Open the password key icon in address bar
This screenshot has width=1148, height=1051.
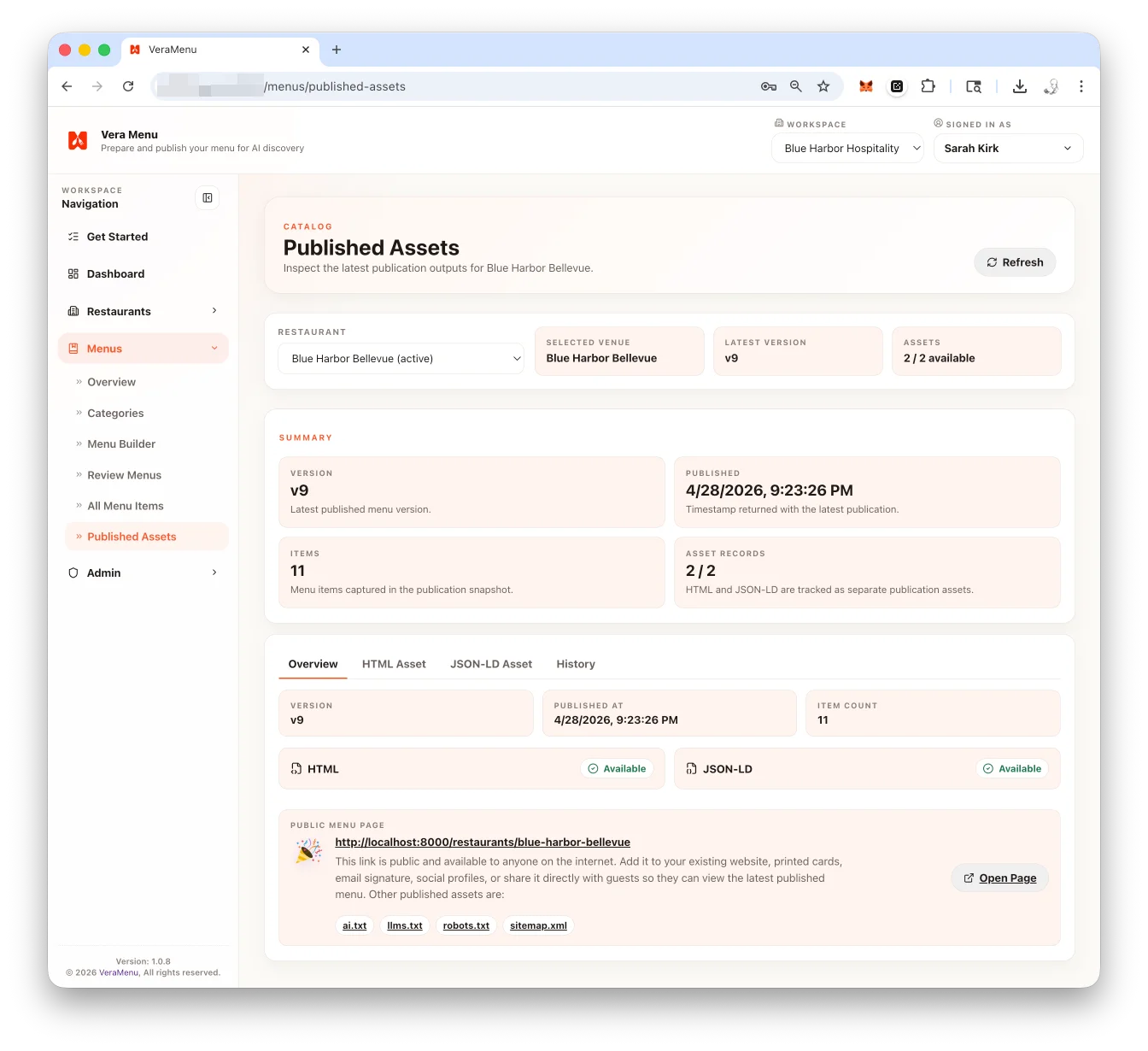(x=769, y=86)
